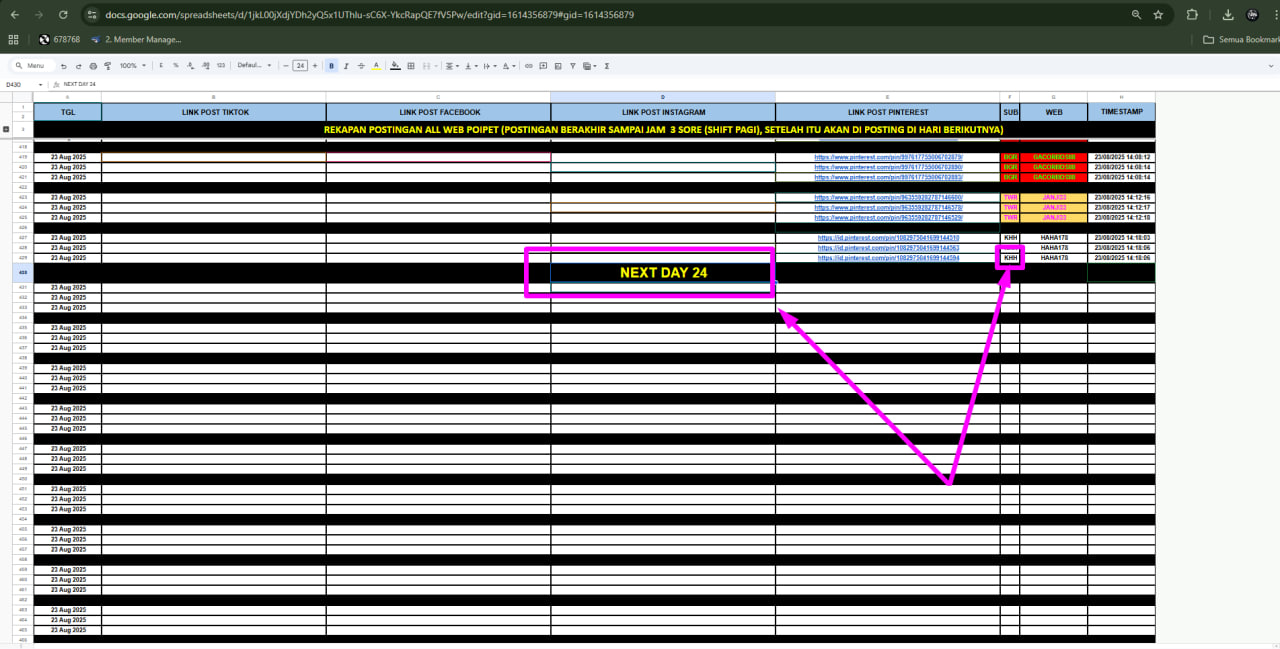
Task: Select the Paint format tool
Action: (107, 66)
